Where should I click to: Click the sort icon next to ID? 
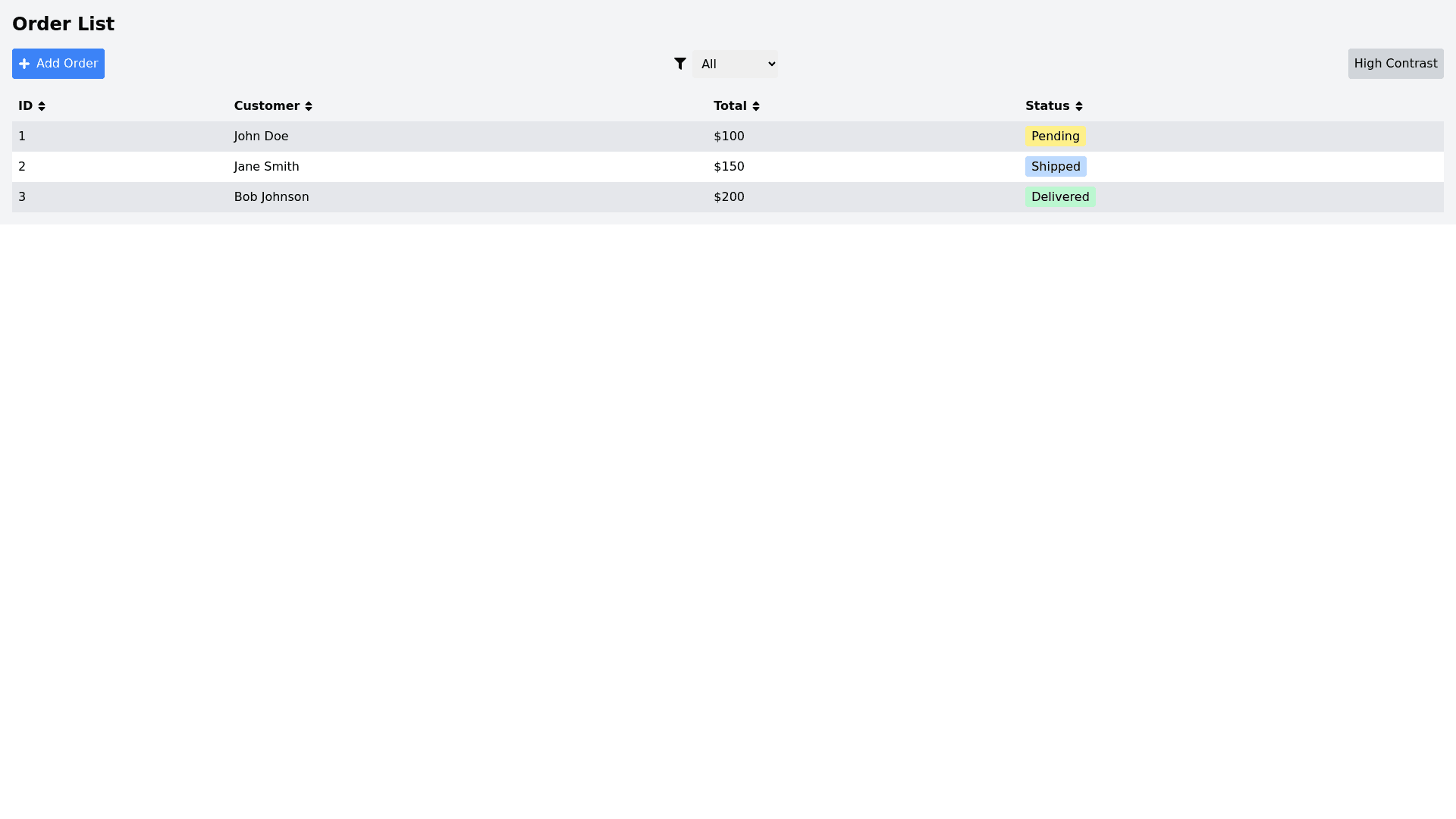click(x=42, y=106)
